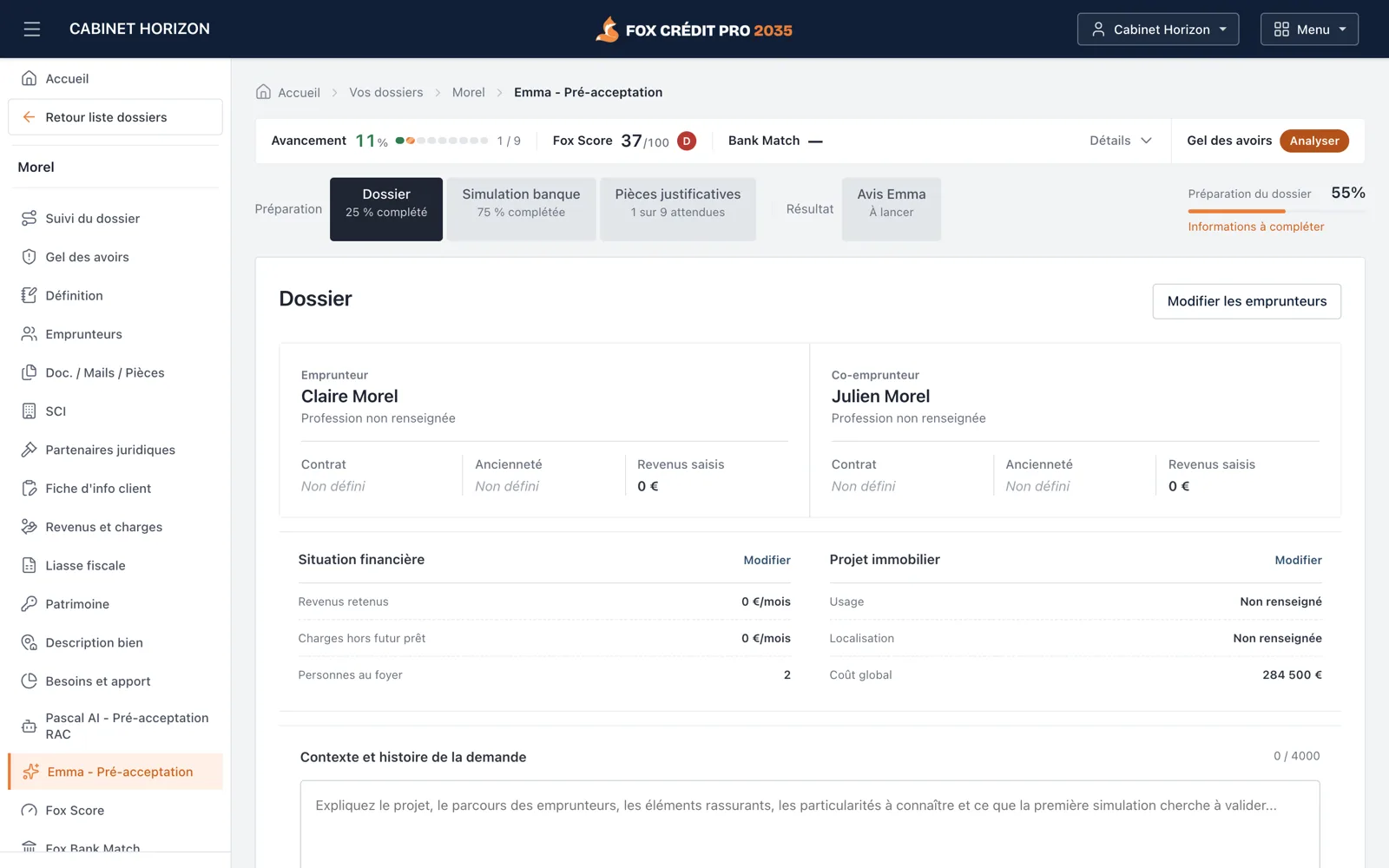
Task: Click Vos dossiers breadcrumb link
Action: [386, 92]
